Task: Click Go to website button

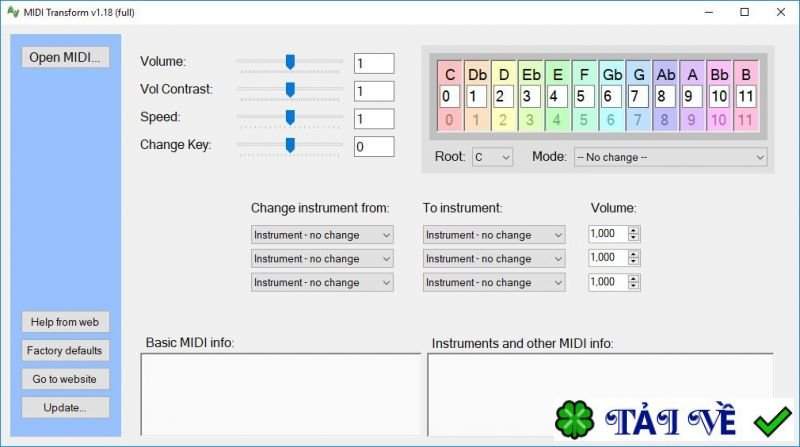Action: pos(65,379)
